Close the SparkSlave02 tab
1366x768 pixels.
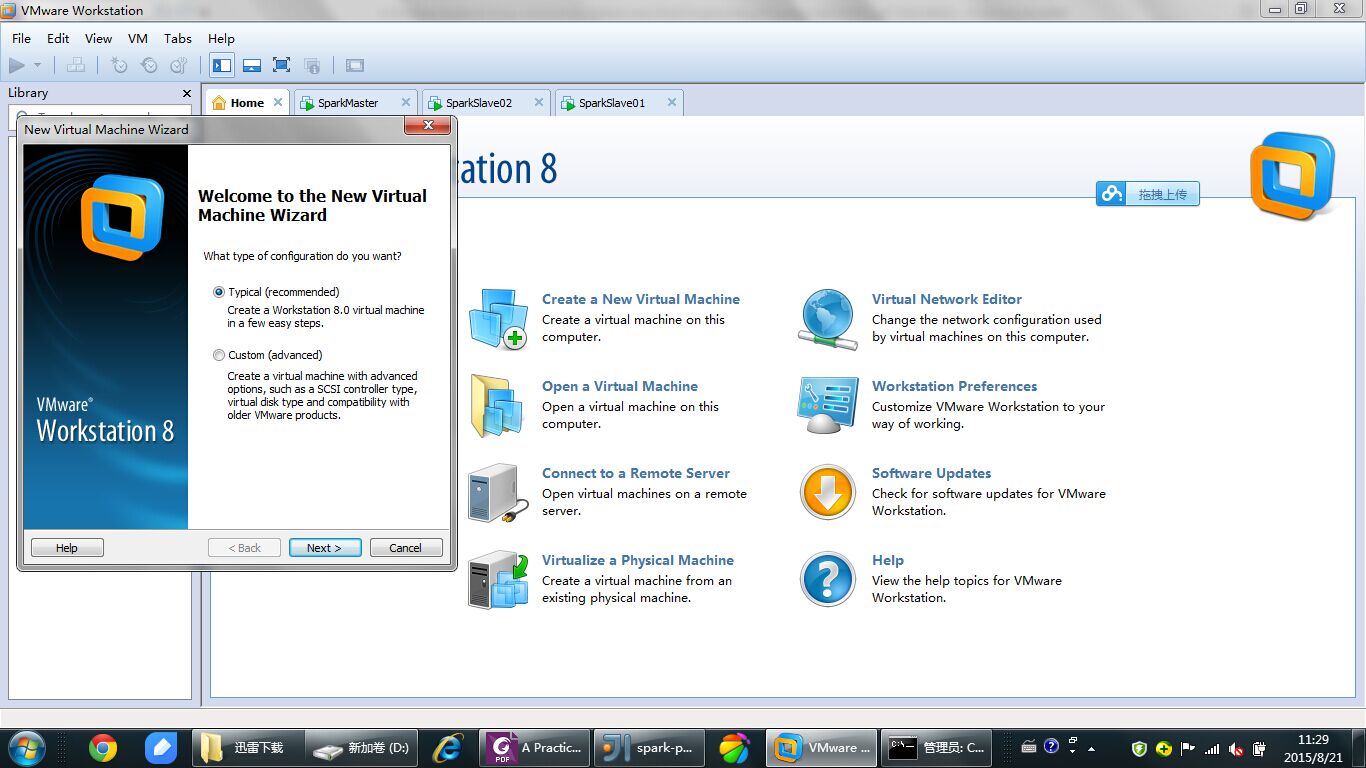(x=539, y=102)
